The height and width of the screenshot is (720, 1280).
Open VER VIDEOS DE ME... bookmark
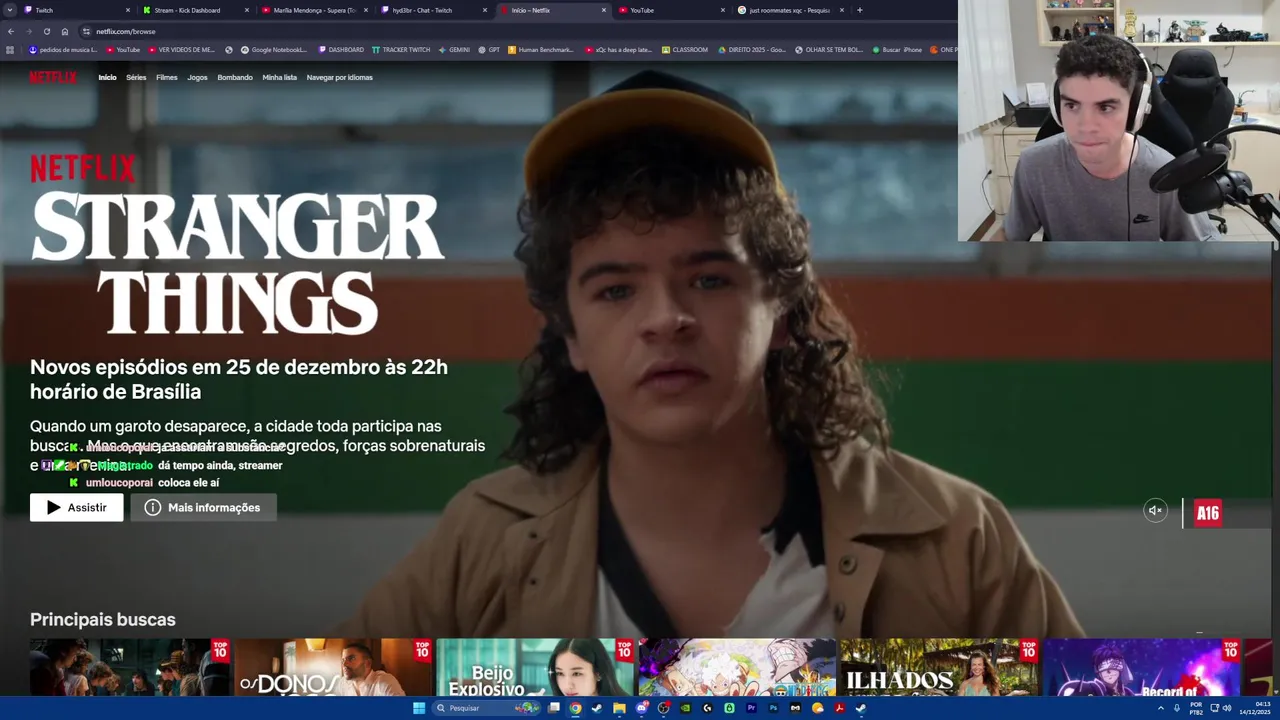[x=182, y=49]
